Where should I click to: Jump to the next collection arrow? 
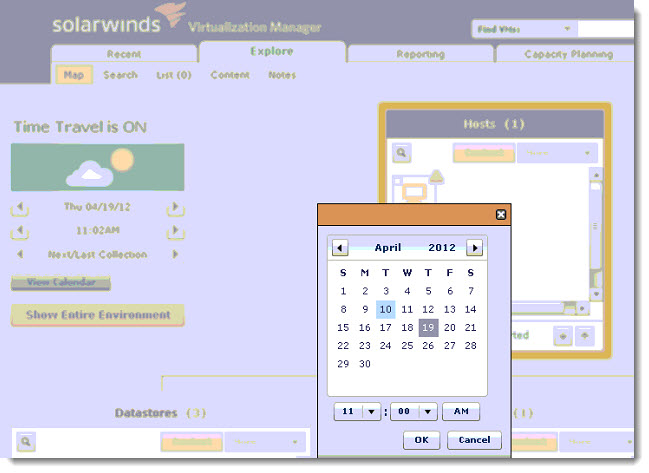click(175, 254)
